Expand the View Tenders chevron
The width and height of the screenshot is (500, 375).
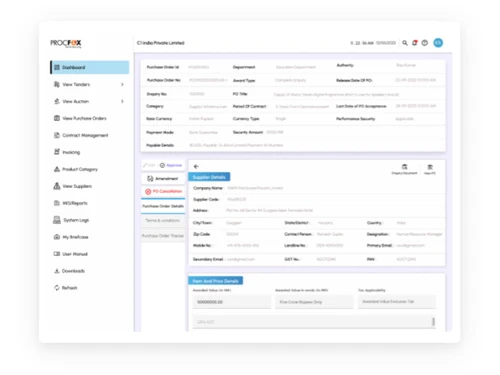pyautogui.click(x=122, y=84)
